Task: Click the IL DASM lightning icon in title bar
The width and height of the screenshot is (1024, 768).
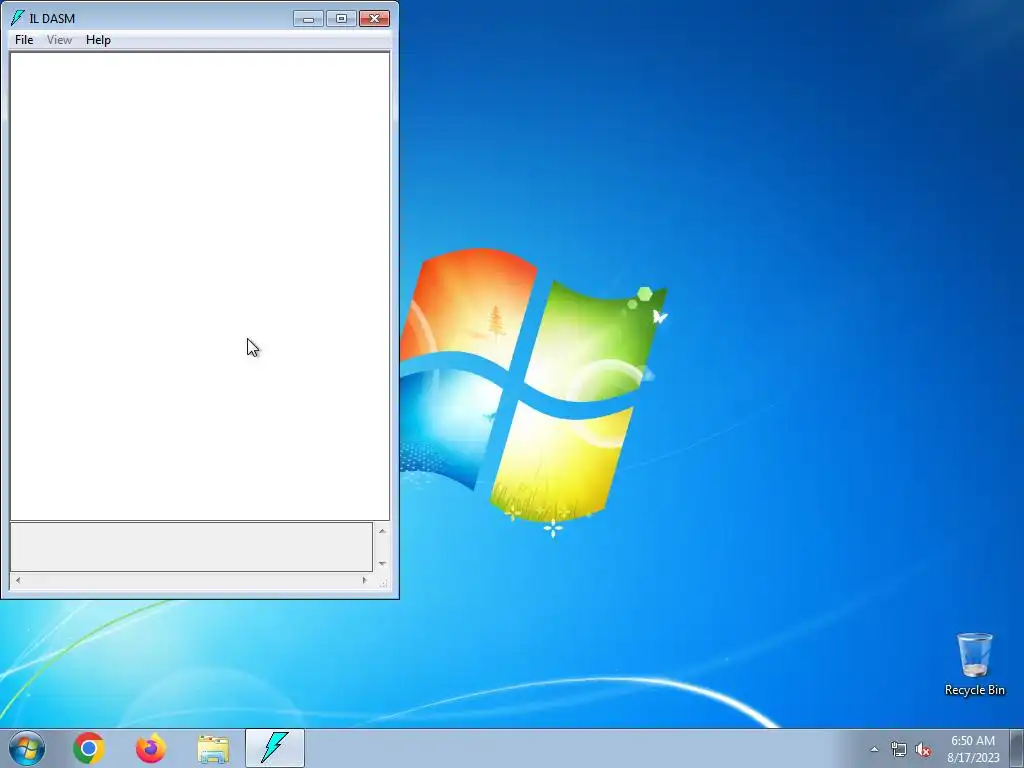Action: coord(17,18)
